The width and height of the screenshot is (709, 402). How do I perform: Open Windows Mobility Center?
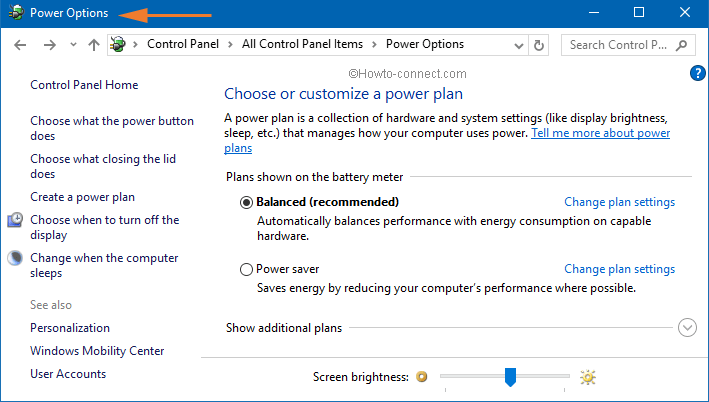pyautogui.click(x=97, y=351)
